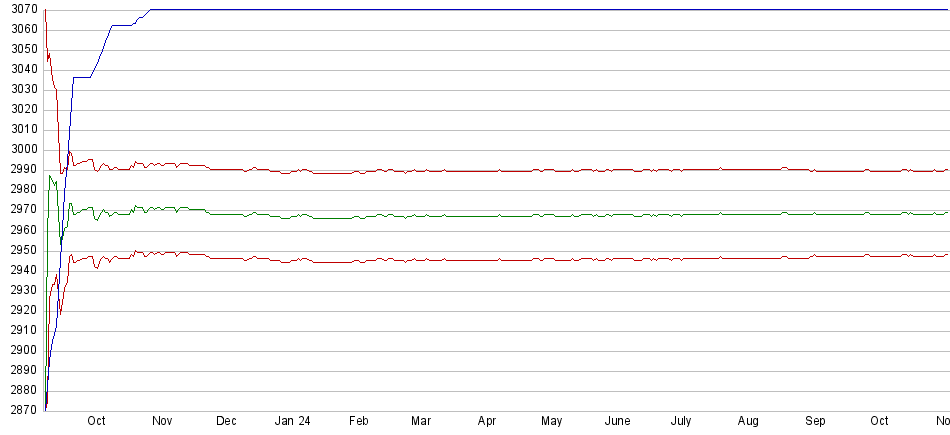Image resolution: width=950 pixels, height=435 pixels.
Task: Click the lowest red line above Mar
Action: [x=421, y=260]
